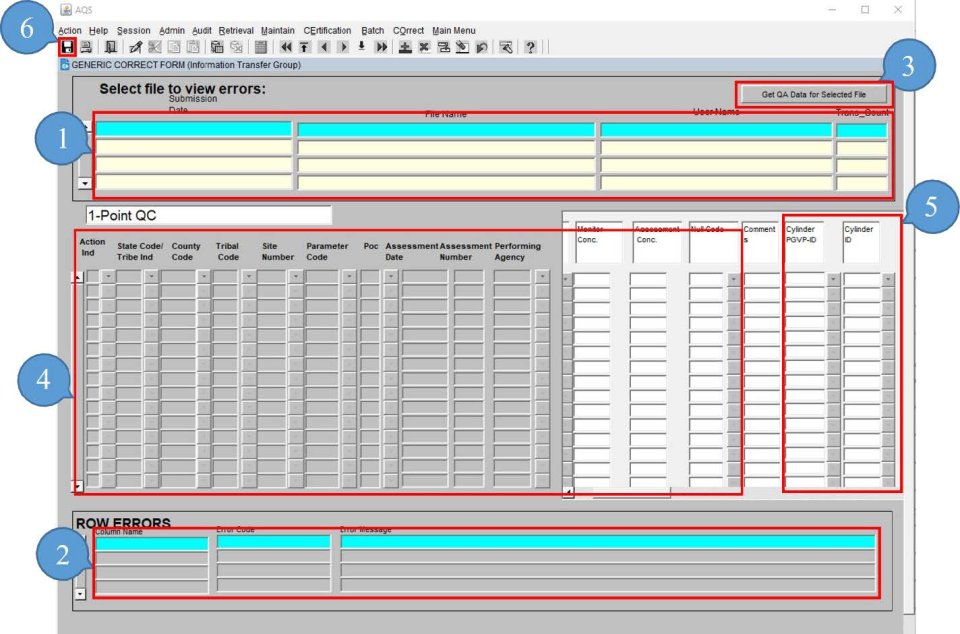Viewport: 960px width, 634px height.
Task: Expand the Cylinder PGVP-ID dropdown
Action: point(832,277)
